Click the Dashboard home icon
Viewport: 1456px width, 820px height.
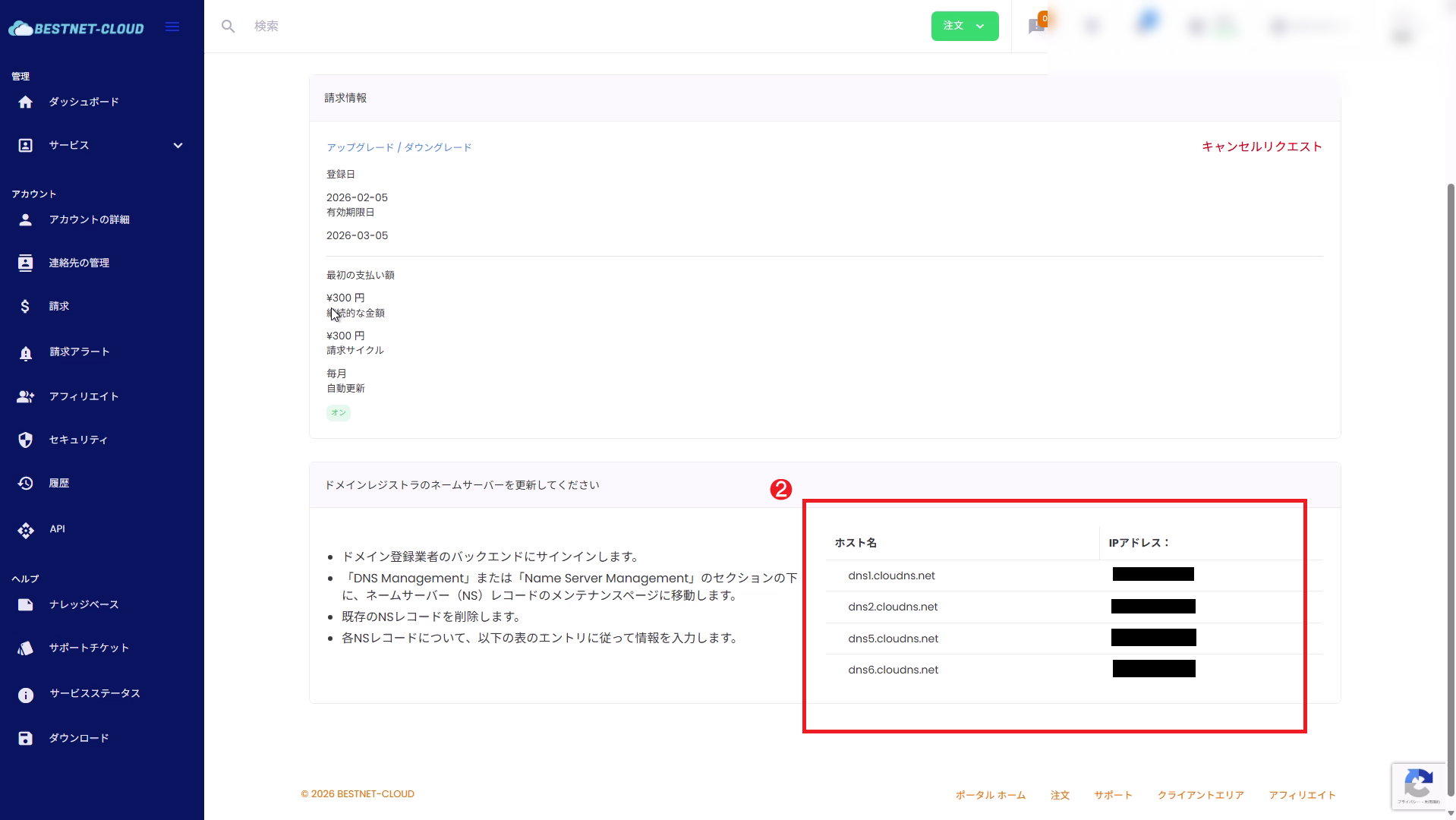point(26,102)
